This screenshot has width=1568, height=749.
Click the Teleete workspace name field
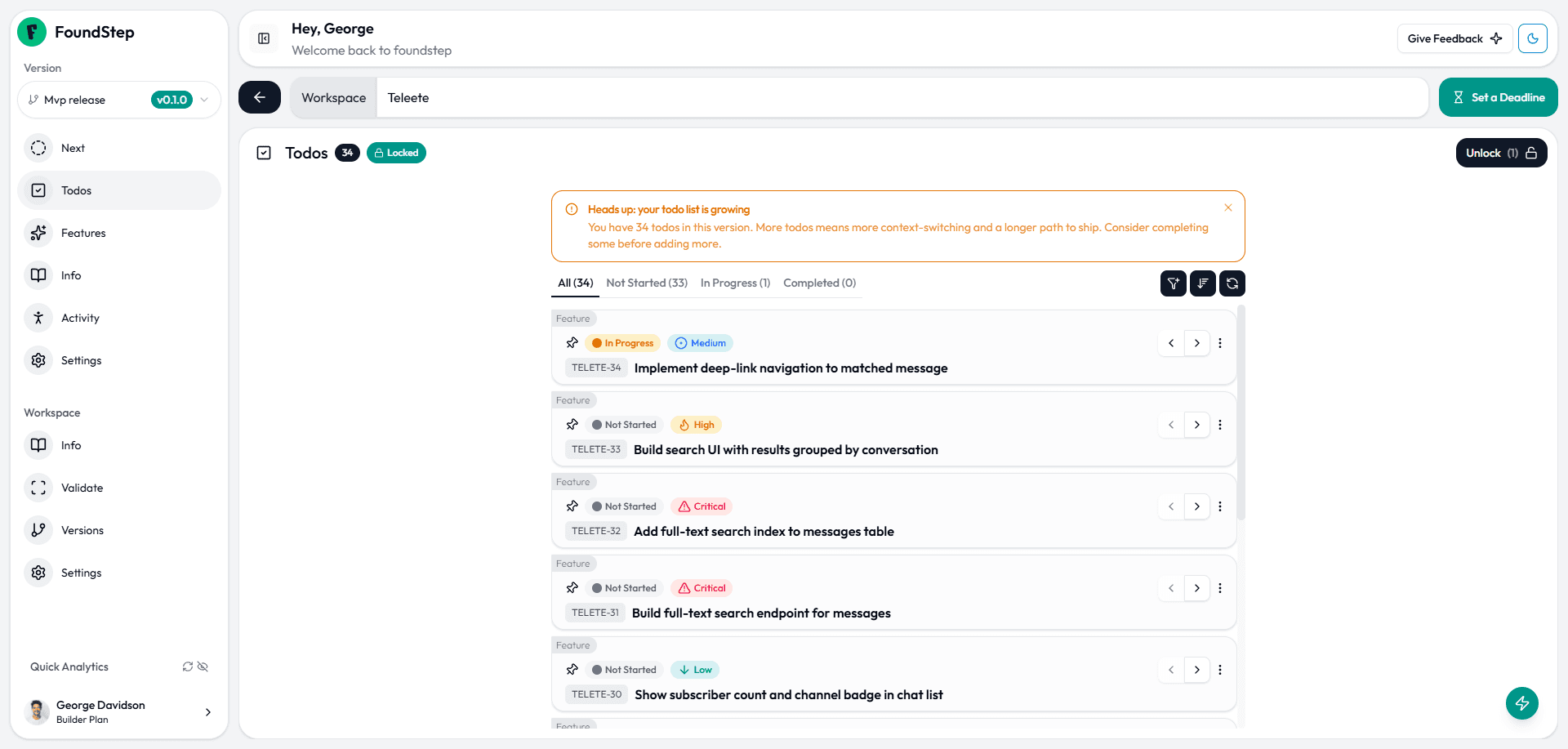902,98
